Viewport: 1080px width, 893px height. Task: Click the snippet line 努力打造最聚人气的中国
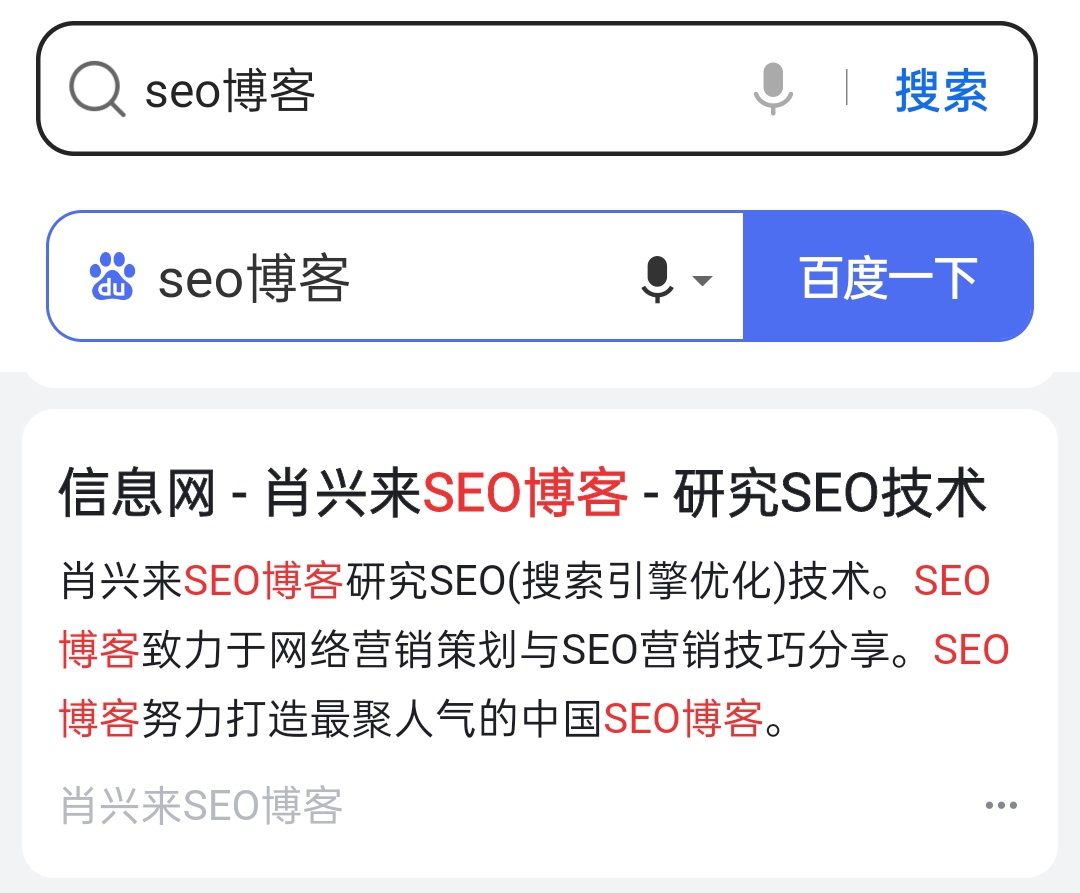[372, 719]
